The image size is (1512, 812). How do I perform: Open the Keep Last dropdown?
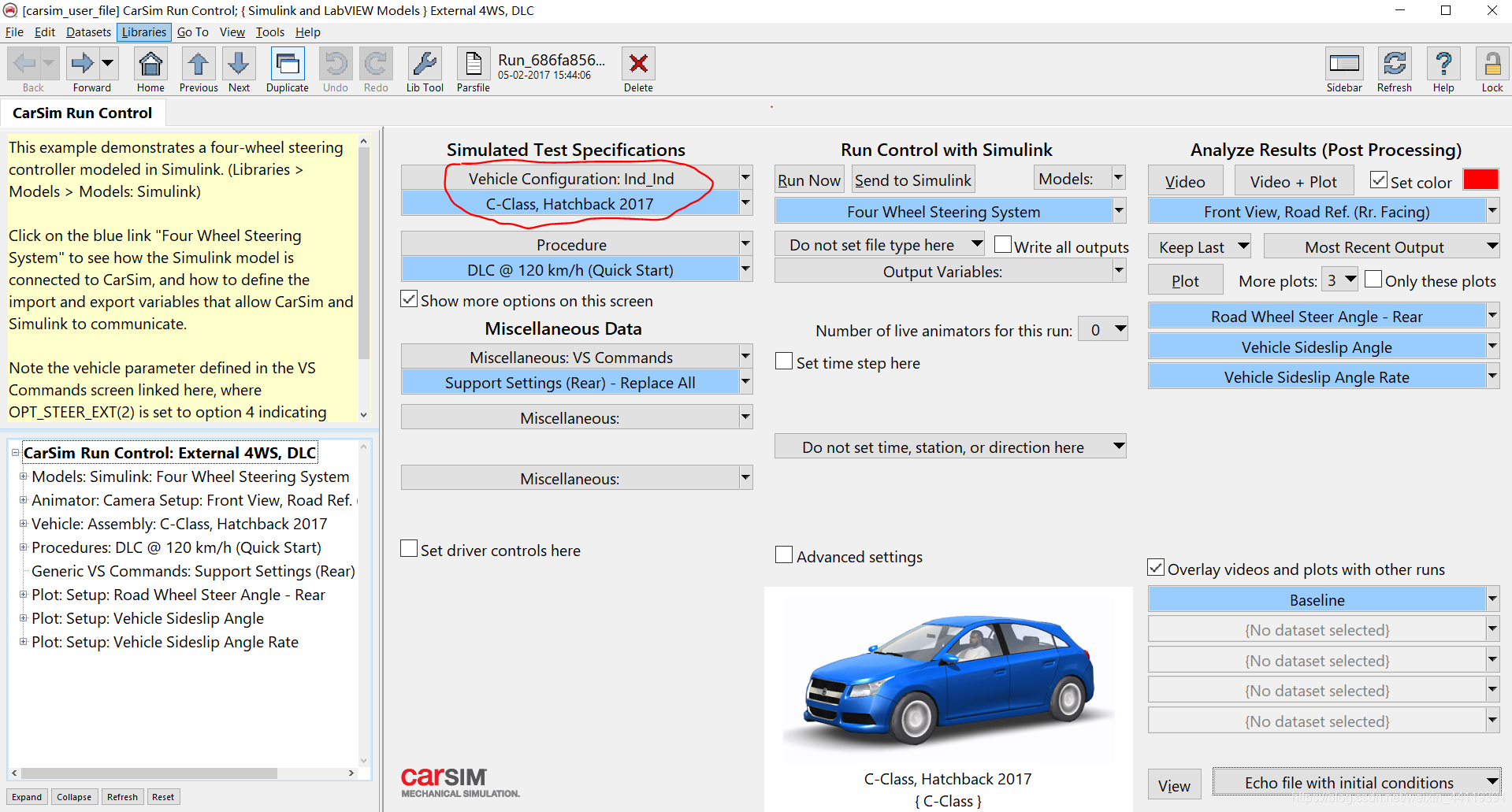(x=1200, y=247)
